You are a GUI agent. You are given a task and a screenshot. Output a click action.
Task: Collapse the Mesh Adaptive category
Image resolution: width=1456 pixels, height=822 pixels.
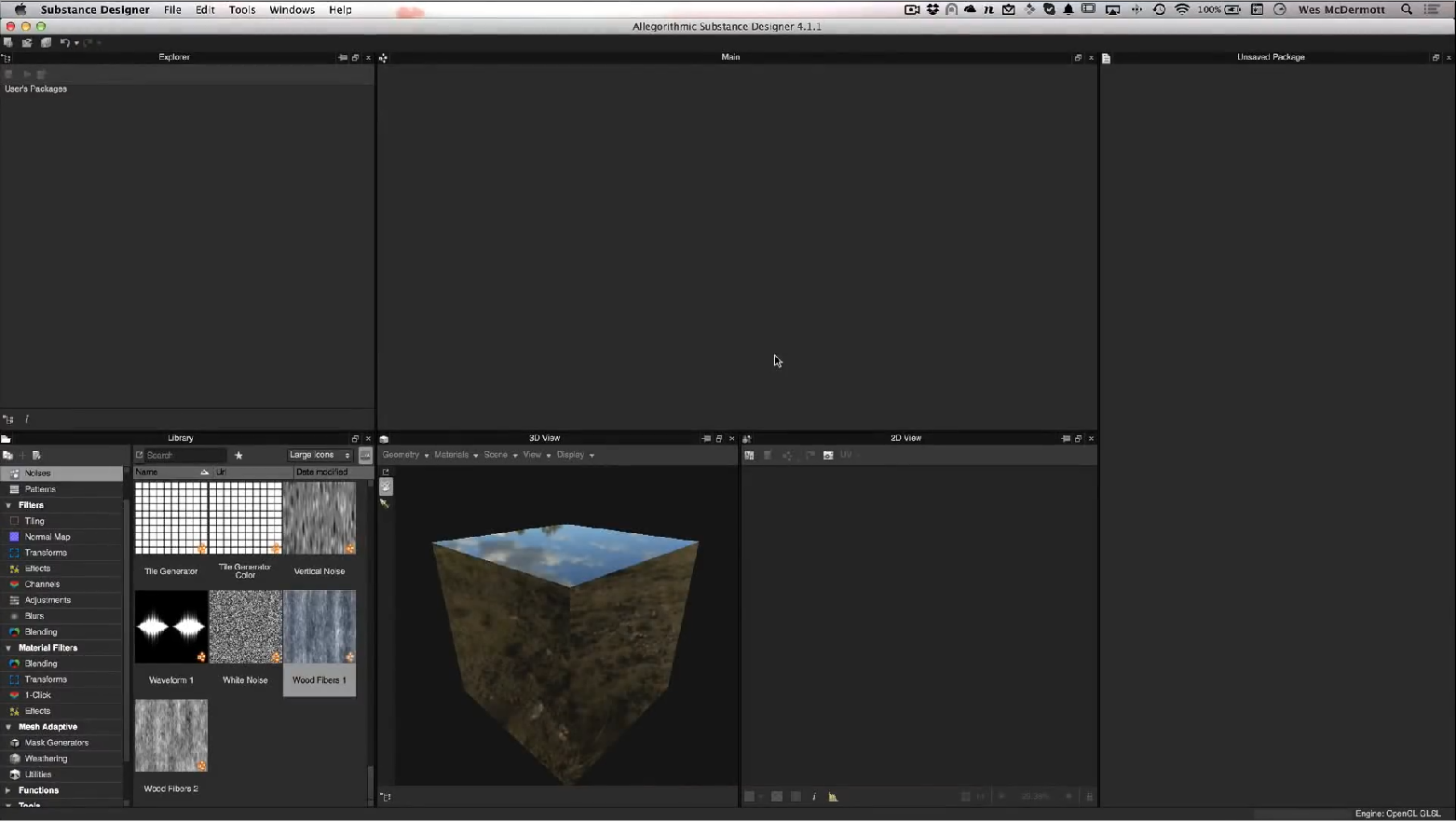pos(8,727)
